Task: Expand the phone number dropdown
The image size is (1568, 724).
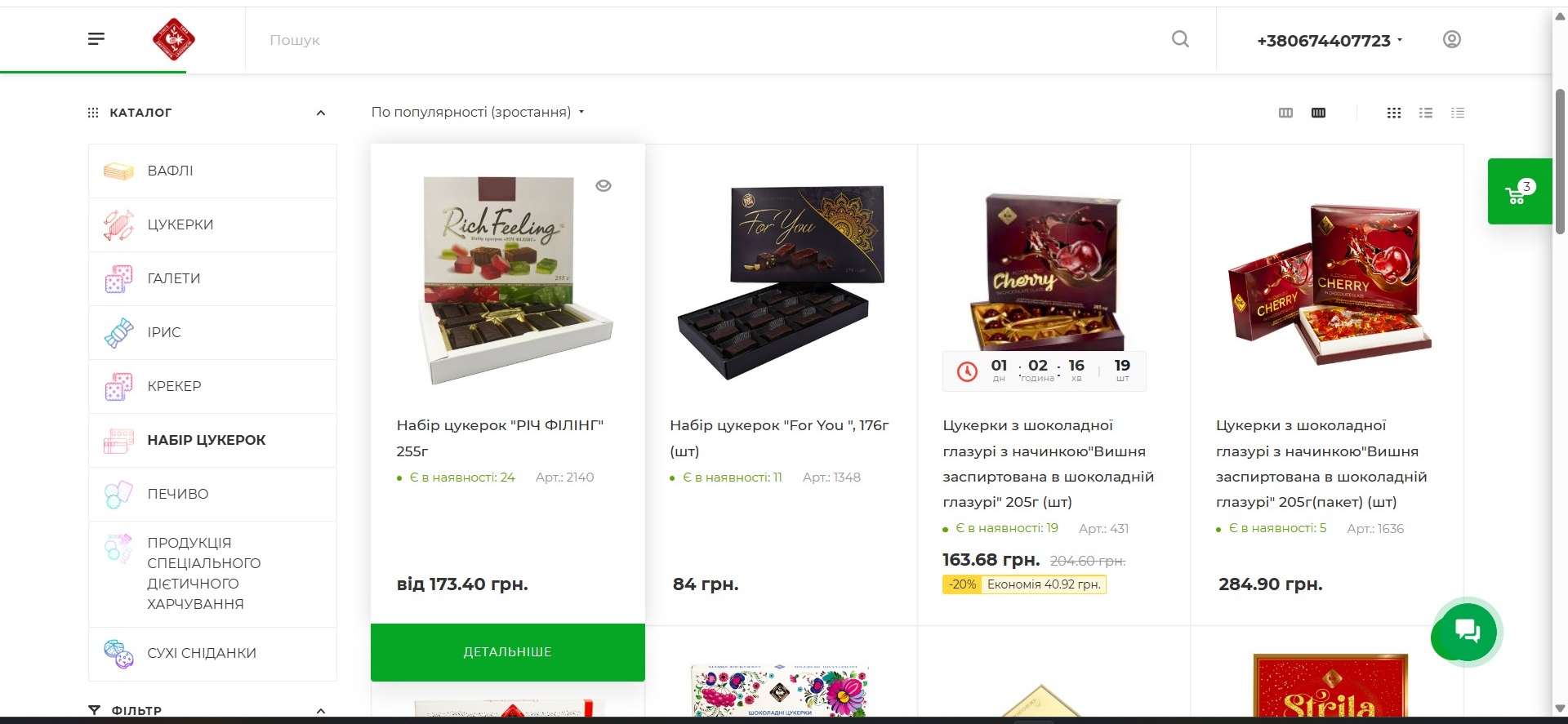Action: [x=1330, y=41]
